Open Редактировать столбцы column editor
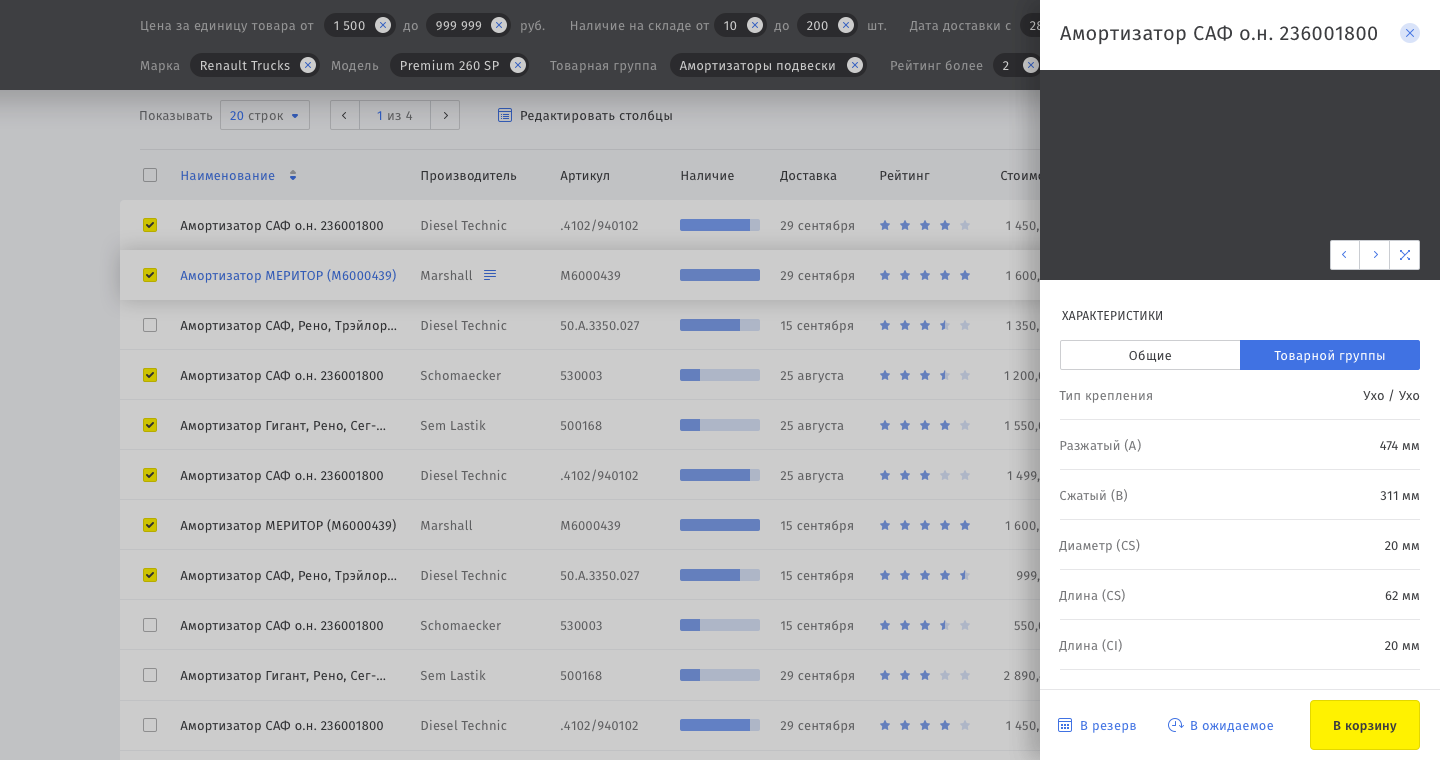 click(x=596, y=115)
